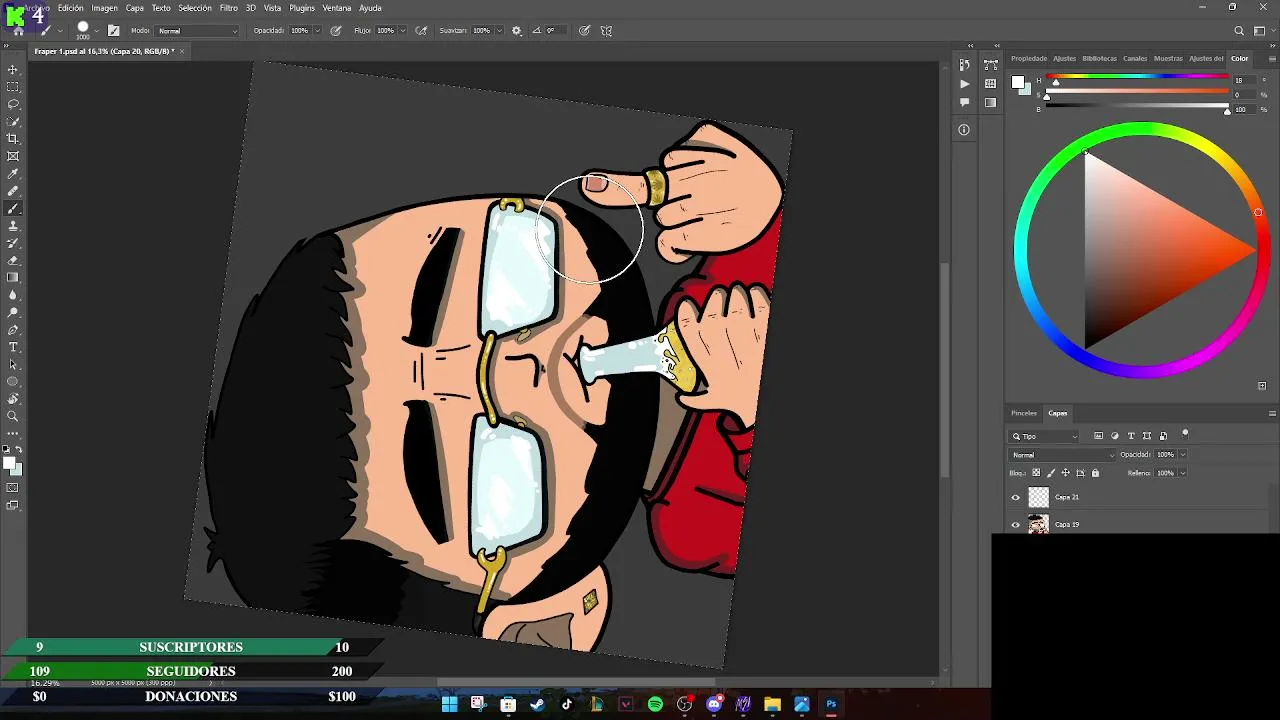Select the Eraser tool
Image resolution: width=1280 pixels, height=720 pixels.
(x=13, y=260)
